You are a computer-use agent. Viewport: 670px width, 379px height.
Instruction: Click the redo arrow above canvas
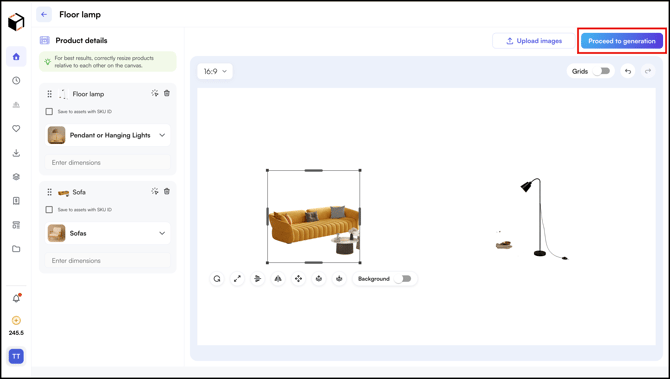pyautogui.click(x=648, y=71)
